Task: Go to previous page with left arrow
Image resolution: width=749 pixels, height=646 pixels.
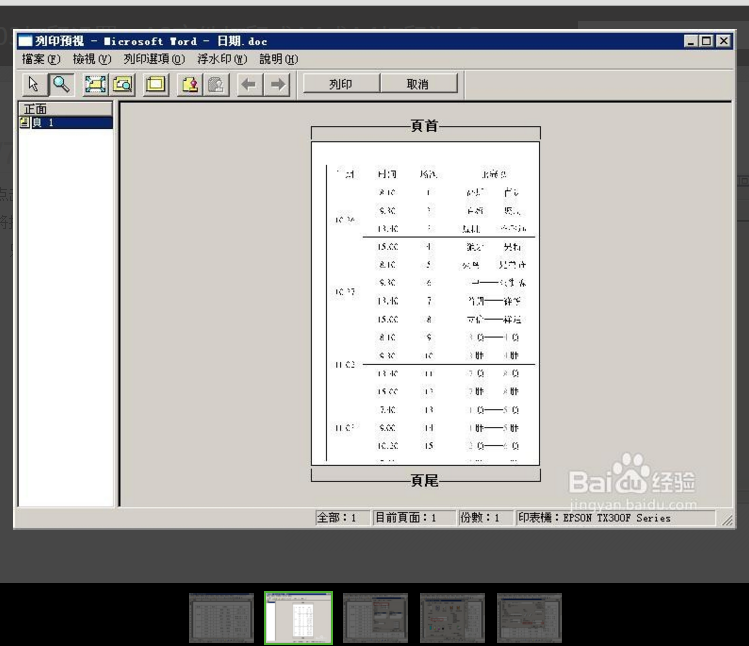Action: 249,85
